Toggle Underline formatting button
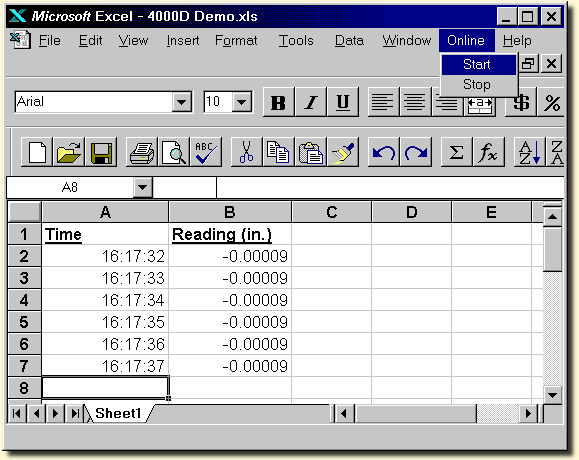Viewport: 579px width, 460px height. [x=343, y=102]
